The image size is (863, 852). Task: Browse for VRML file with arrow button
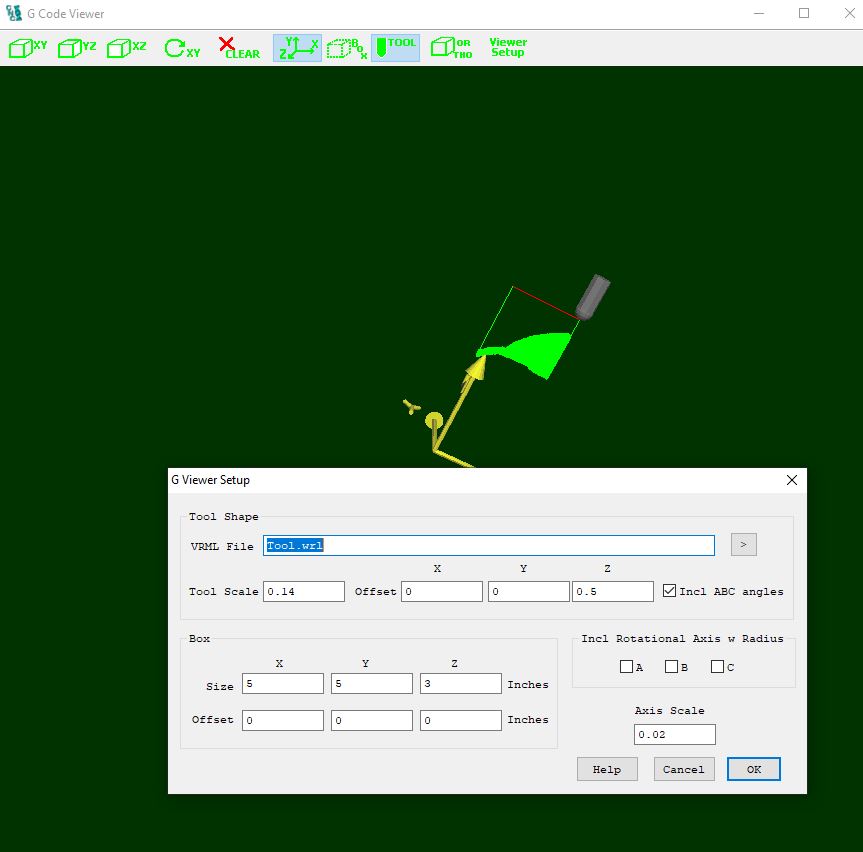click(x=743, y=545)
